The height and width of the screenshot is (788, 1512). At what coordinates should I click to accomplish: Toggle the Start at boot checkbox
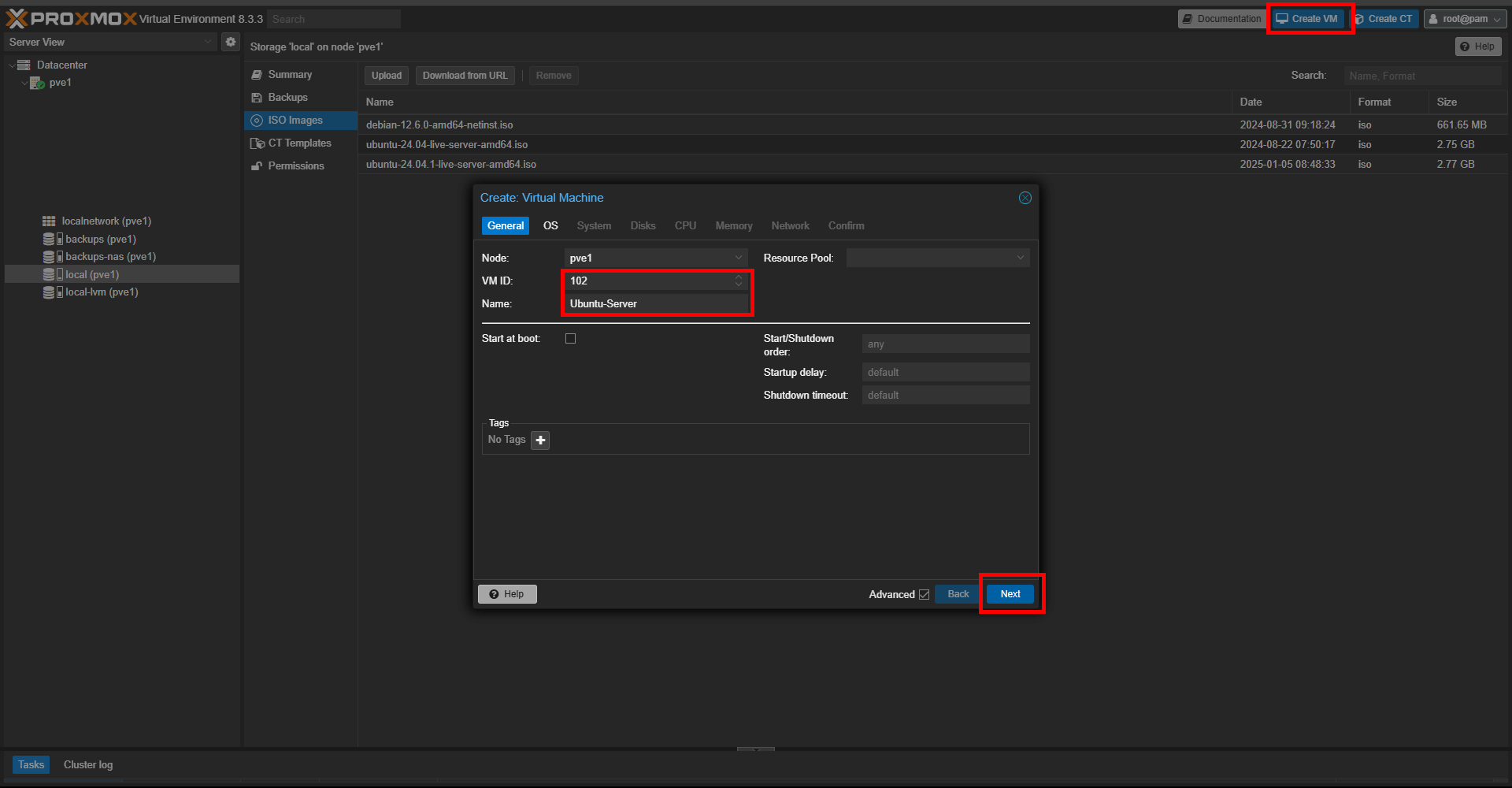[571, 339]
